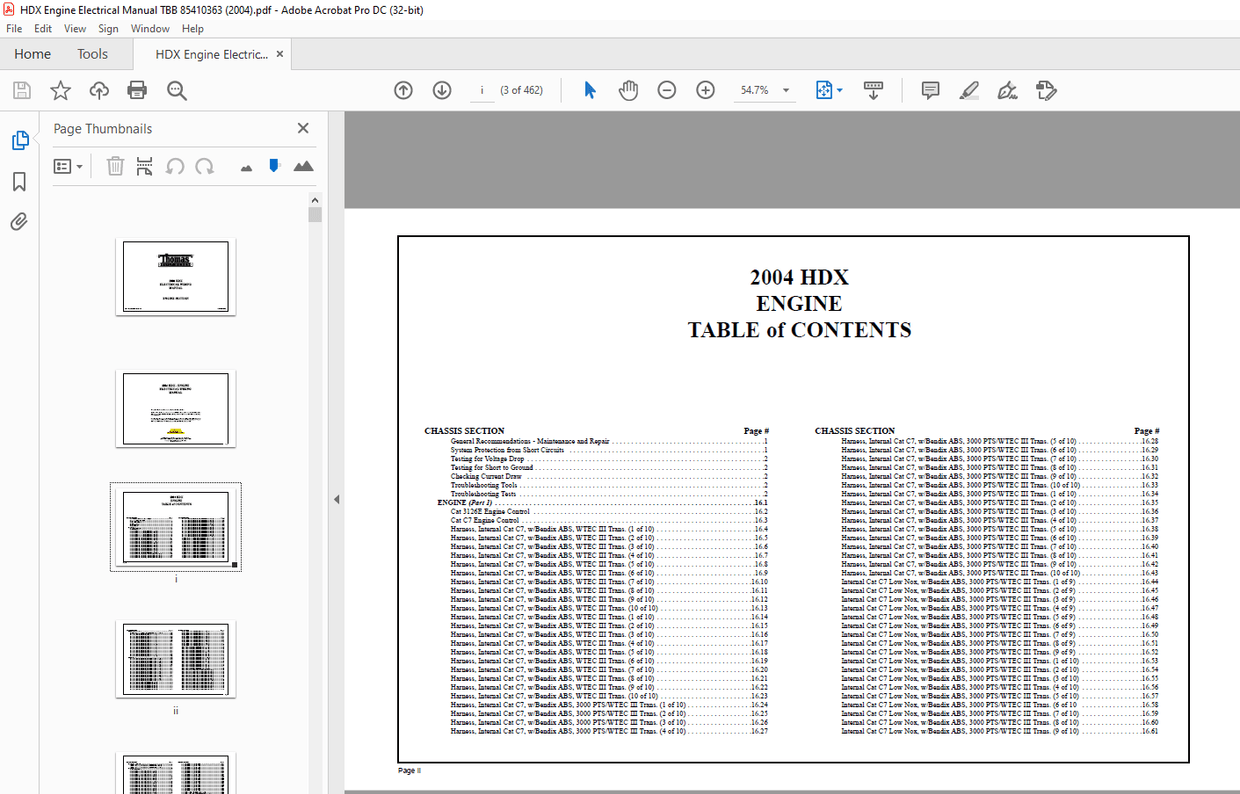Open the thumbnail options menu
Image resolution: width=1240 pixels, height=794 pixels.
[x=68, y=165]
